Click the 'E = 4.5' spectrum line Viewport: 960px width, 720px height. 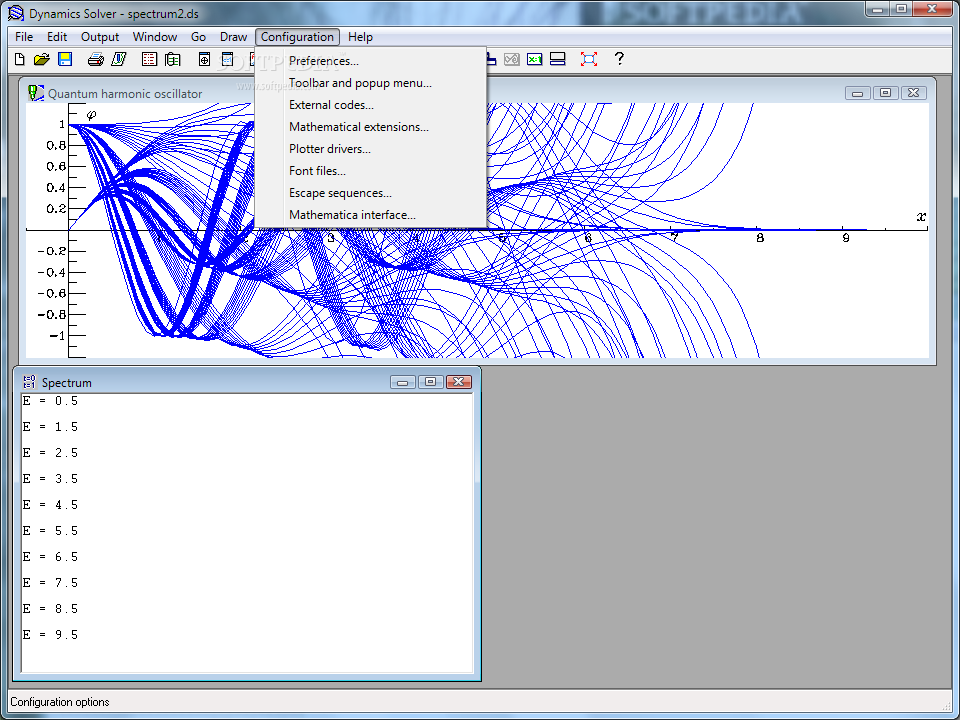tap(50, 505)
